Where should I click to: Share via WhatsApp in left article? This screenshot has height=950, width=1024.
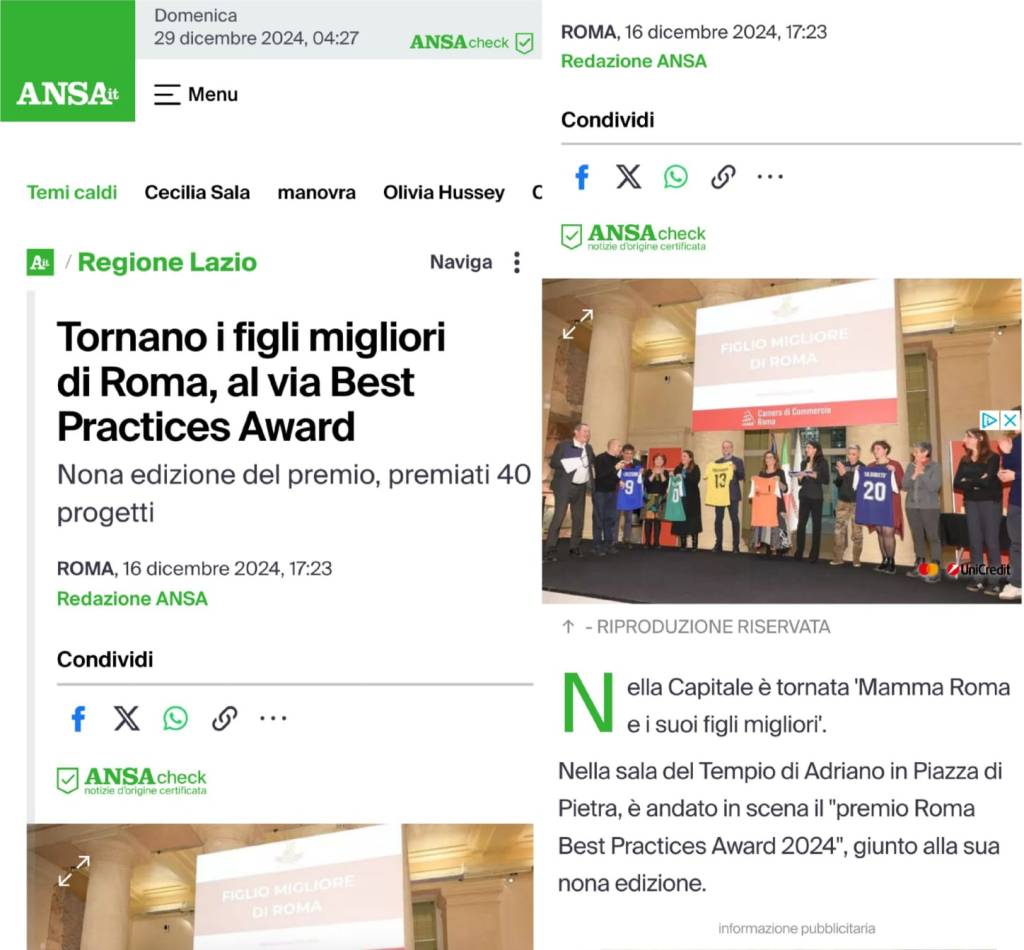(x=175, y=718)
